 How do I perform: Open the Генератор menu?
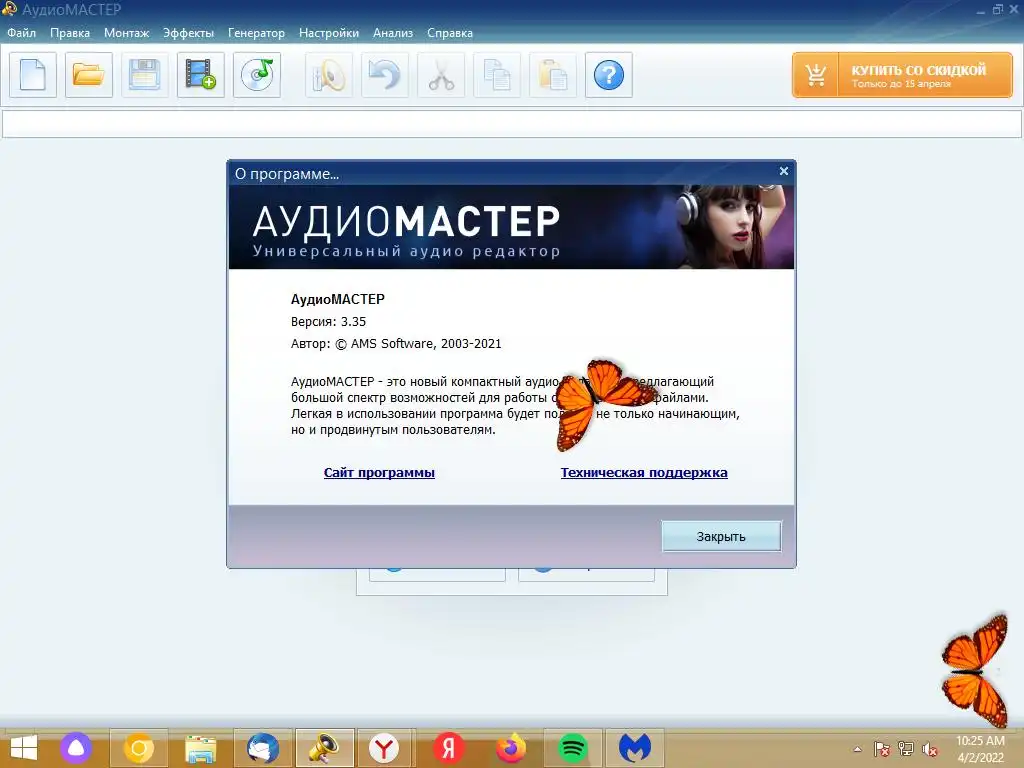(256, 33)
